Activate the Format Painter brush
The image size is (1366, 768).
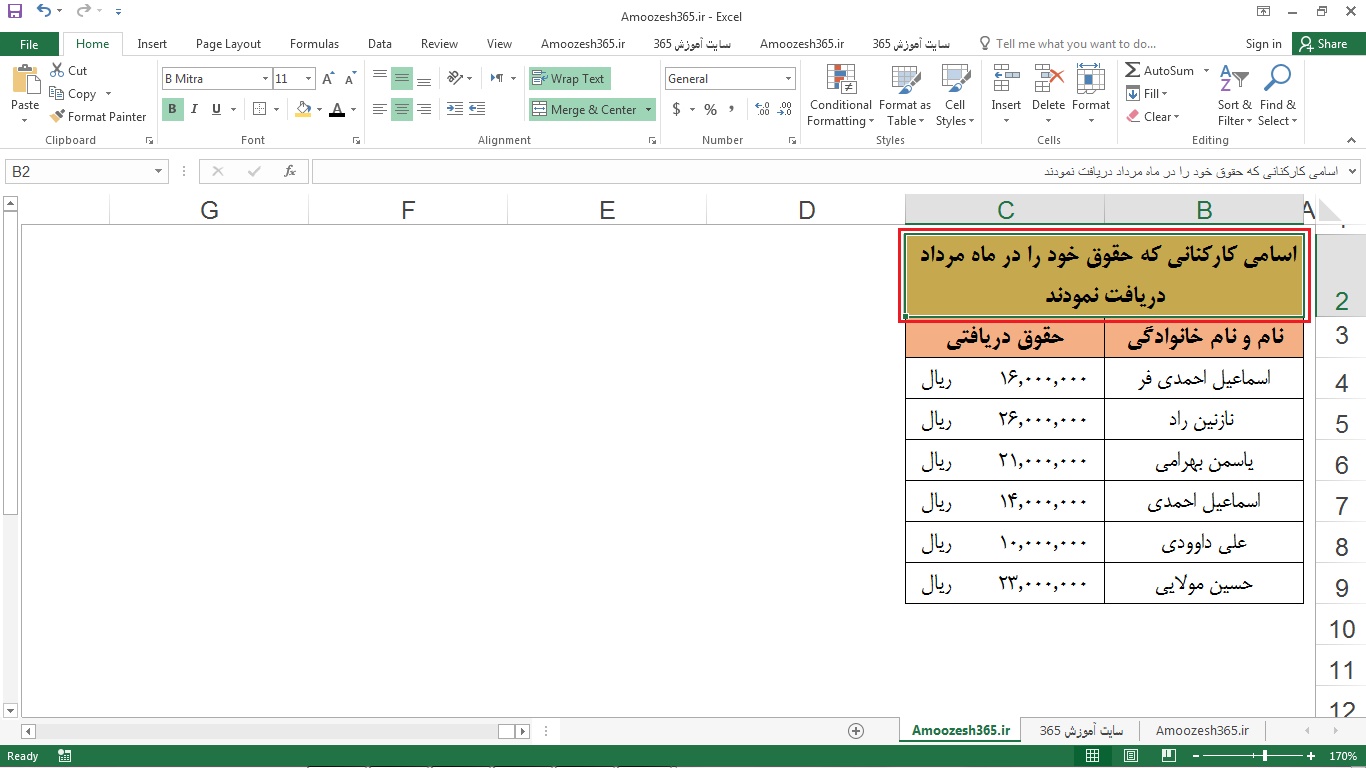[57, 117]
